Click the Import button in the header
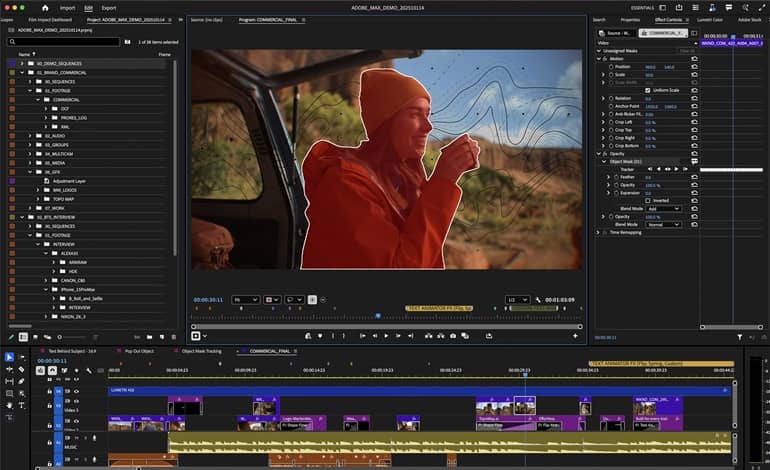Image resolution: width=770 pixels, height=470 pixels. 68,7
